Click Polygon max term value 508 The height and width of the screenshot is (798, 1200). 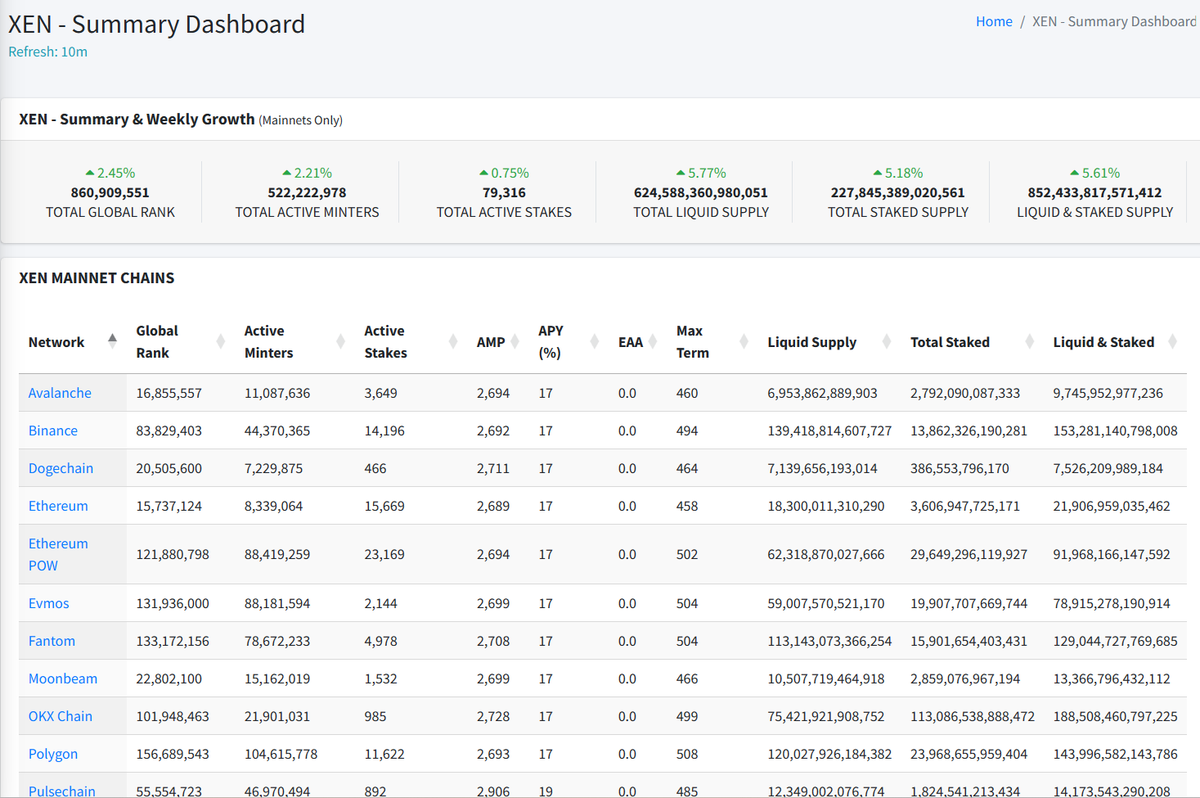[687, 754]
